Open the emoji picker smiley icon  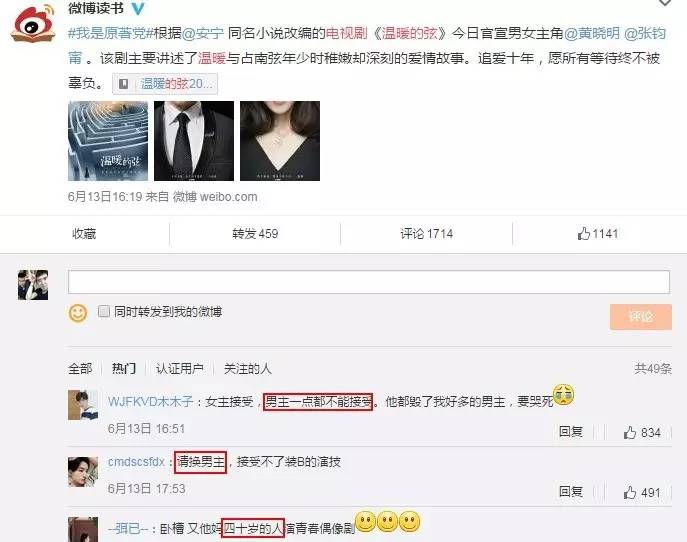[78, 313]
